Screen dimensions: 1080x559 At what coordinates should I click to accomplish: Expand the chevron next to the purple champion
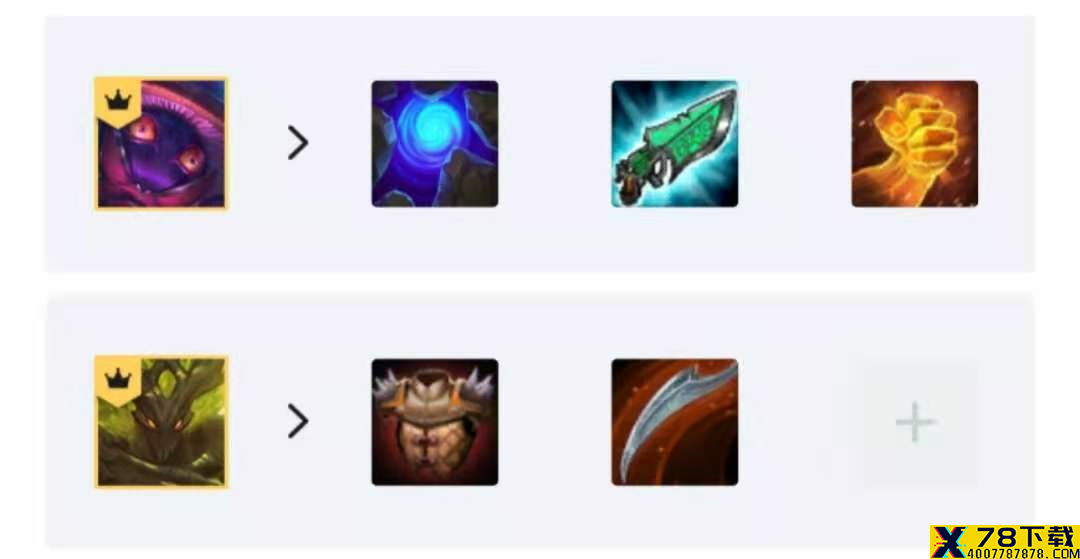[298, 143]
